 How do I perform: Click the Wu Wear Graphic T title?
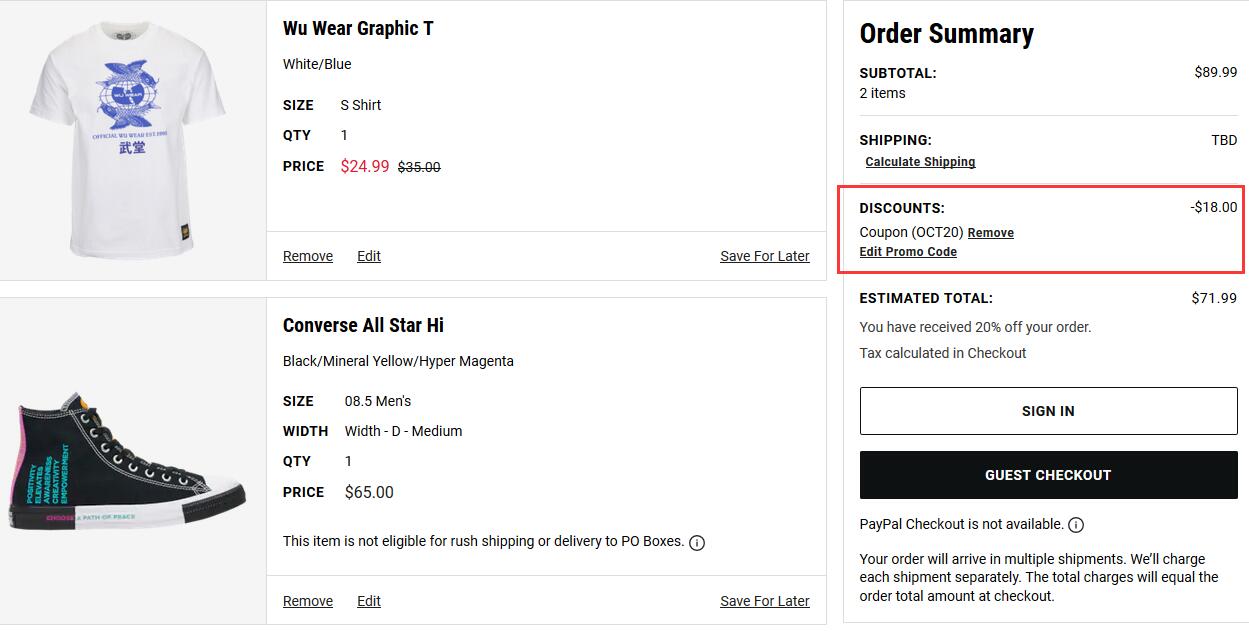(358, 28)
